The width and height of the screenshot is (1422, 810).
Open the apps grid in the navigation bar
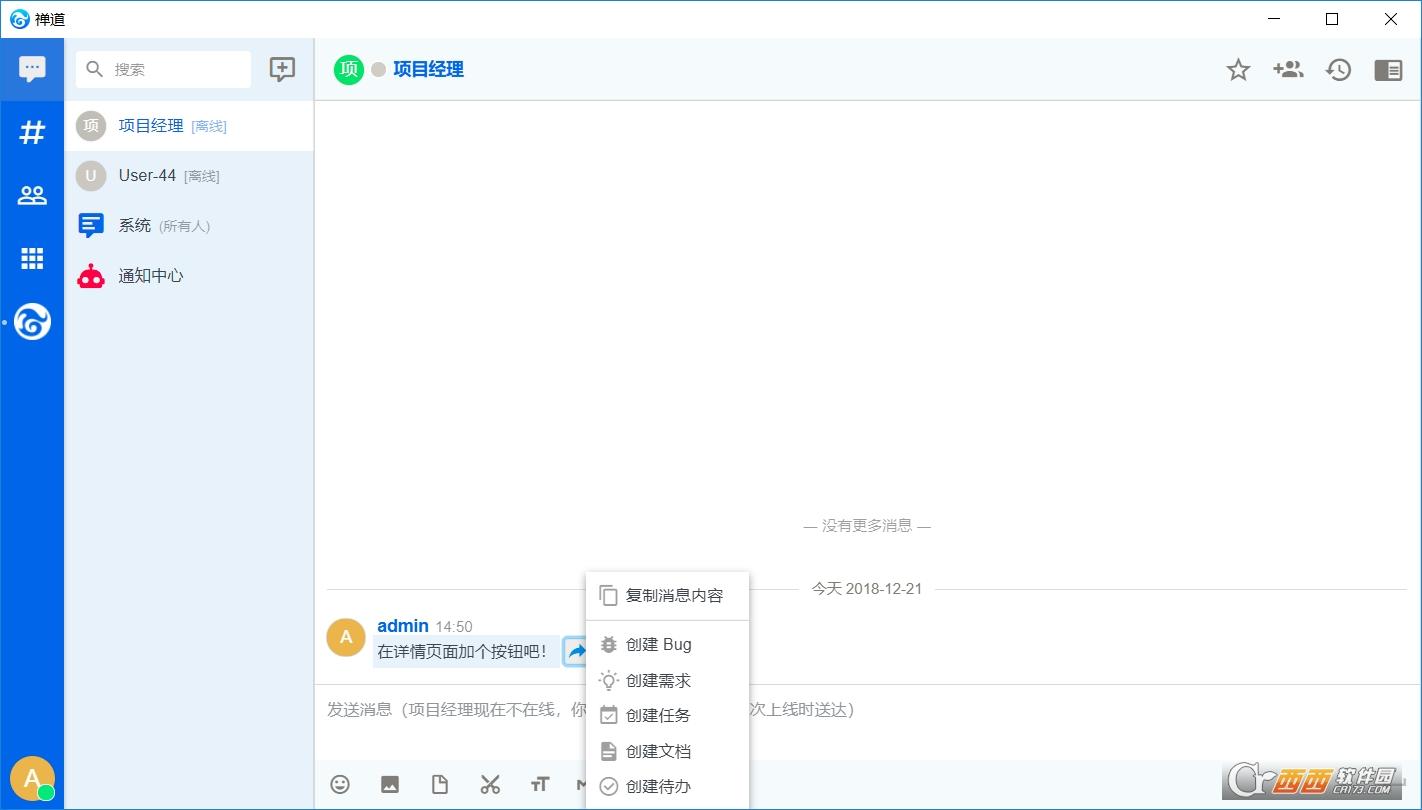(32, 259)
